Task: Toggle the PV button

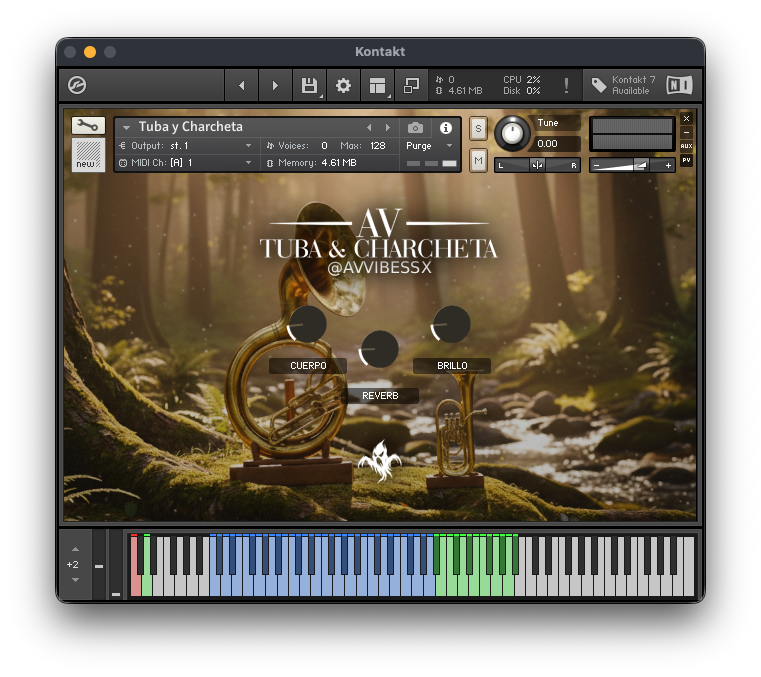Action: point(686,160)
